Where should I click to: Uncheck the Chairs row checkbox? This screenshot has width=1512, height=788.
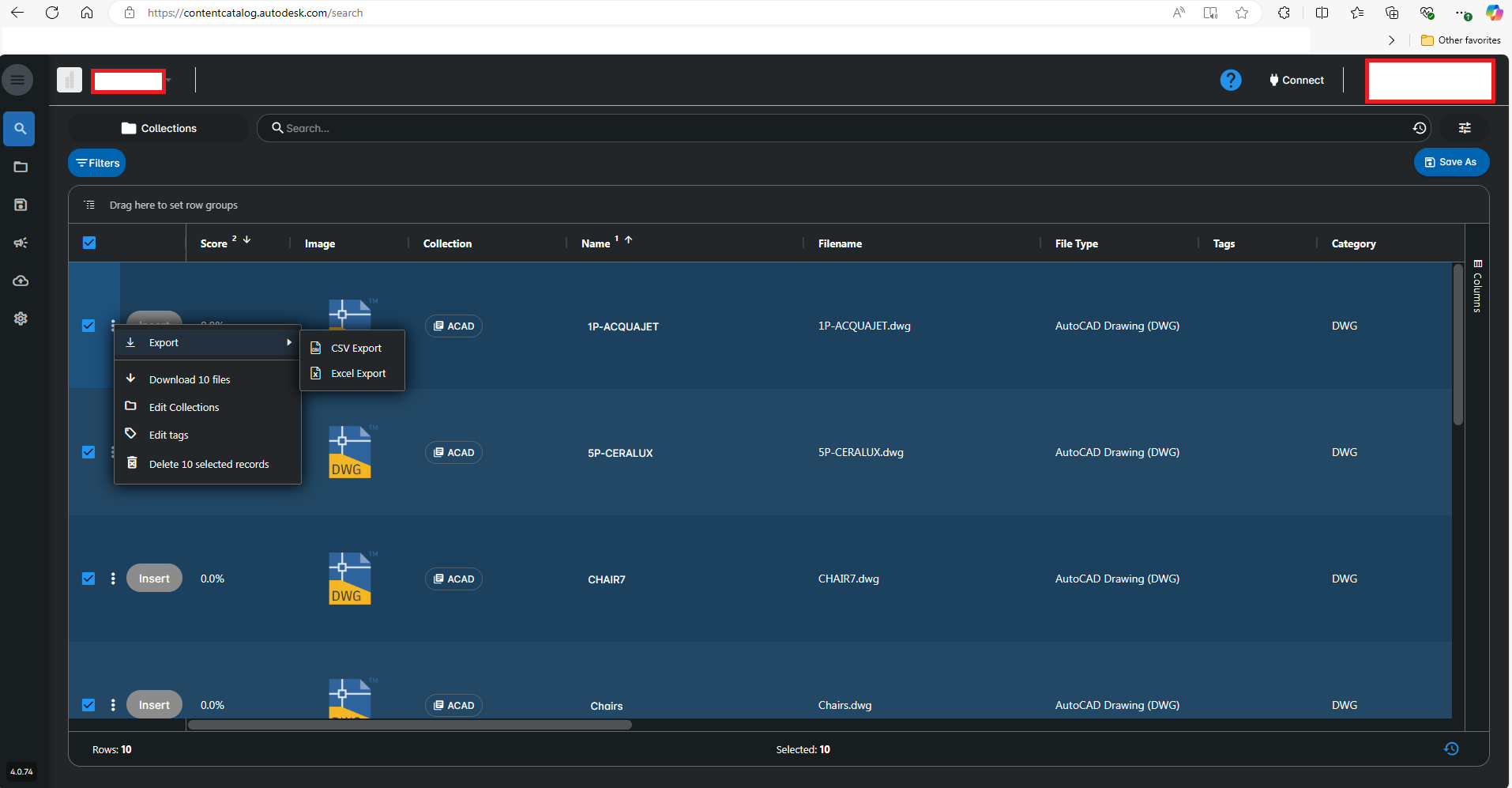pyautogui.click(x=88, y=705)
